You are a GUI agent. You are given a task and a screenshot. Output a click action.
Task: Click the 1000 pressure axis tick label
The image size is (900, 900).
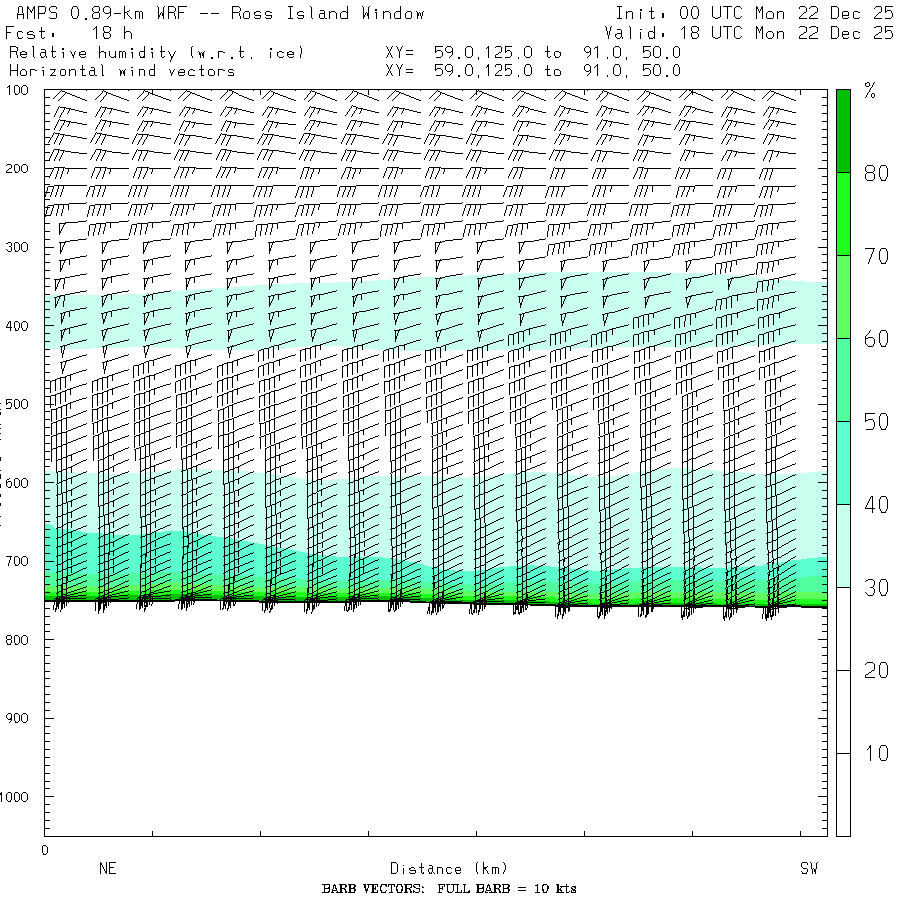click(21, 797)
